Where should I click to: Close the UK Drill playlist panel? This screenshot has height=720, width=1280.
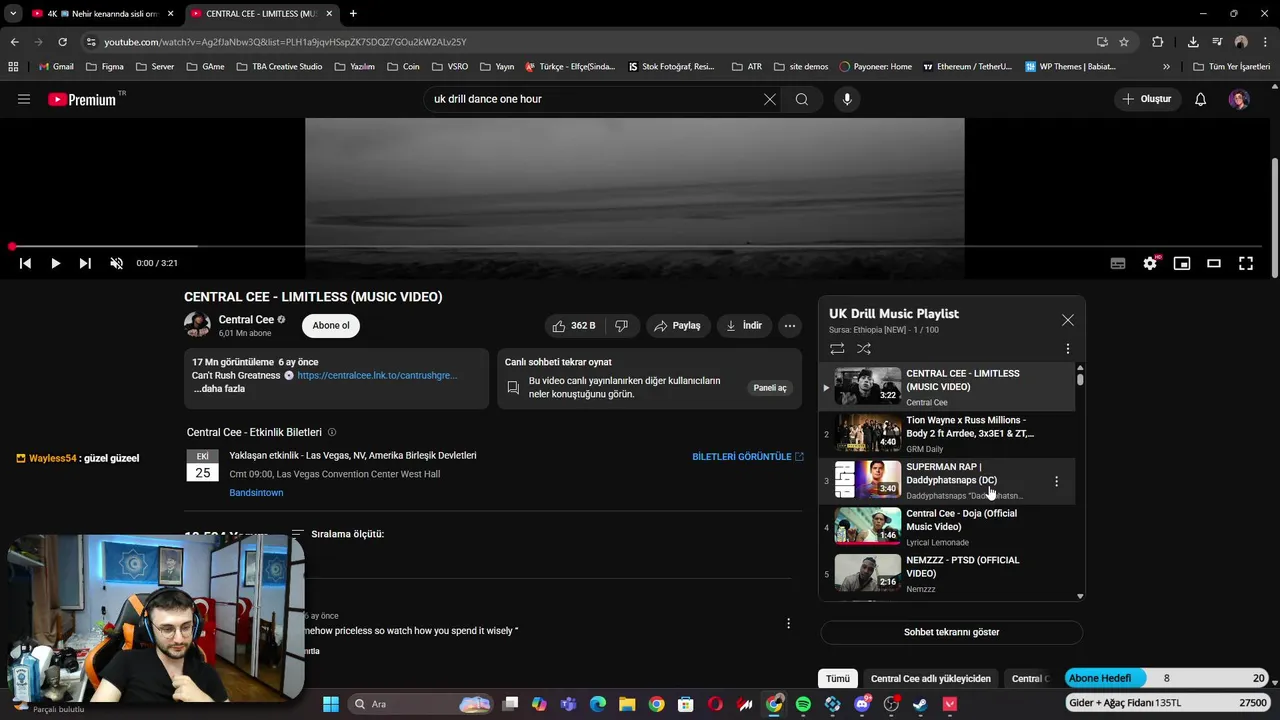pos(1067,320)
